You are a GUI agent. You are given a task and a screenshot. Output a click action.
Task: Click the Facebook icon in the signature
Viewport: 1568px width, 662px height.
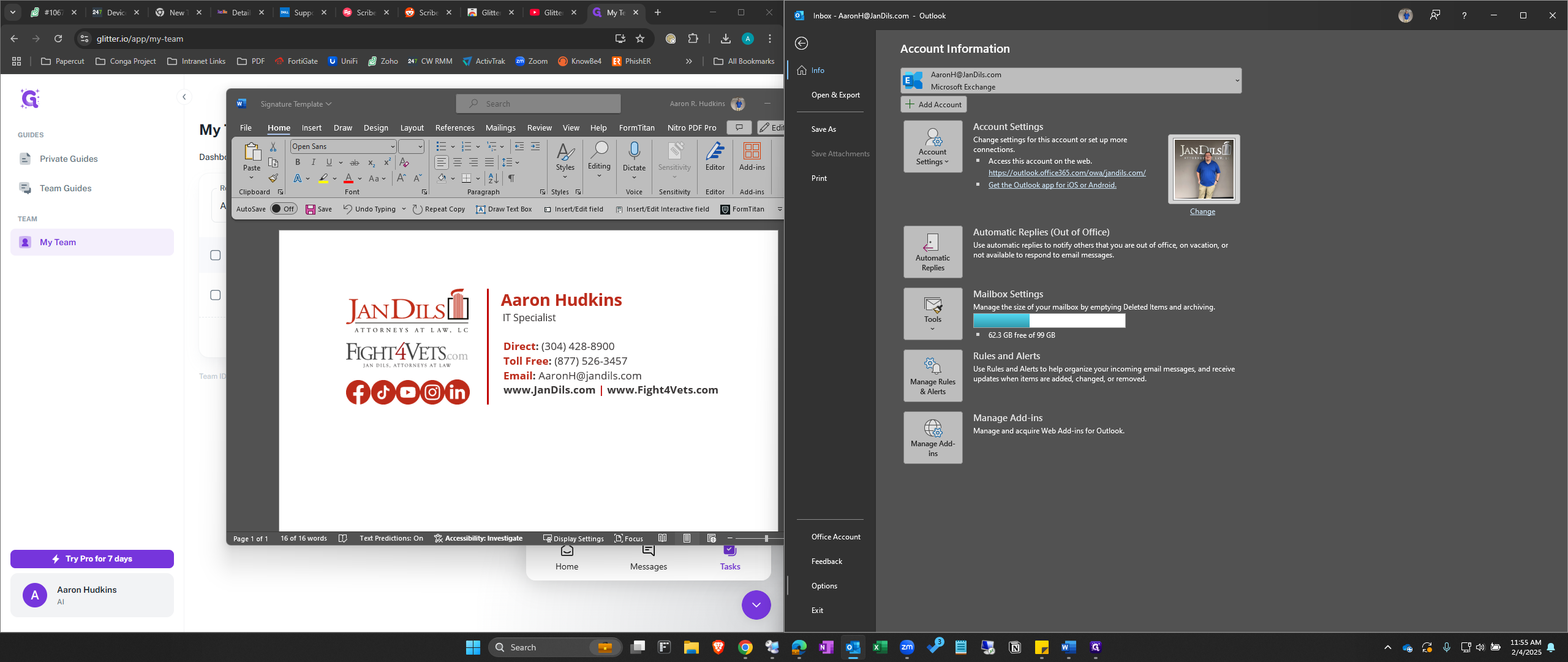358,392
